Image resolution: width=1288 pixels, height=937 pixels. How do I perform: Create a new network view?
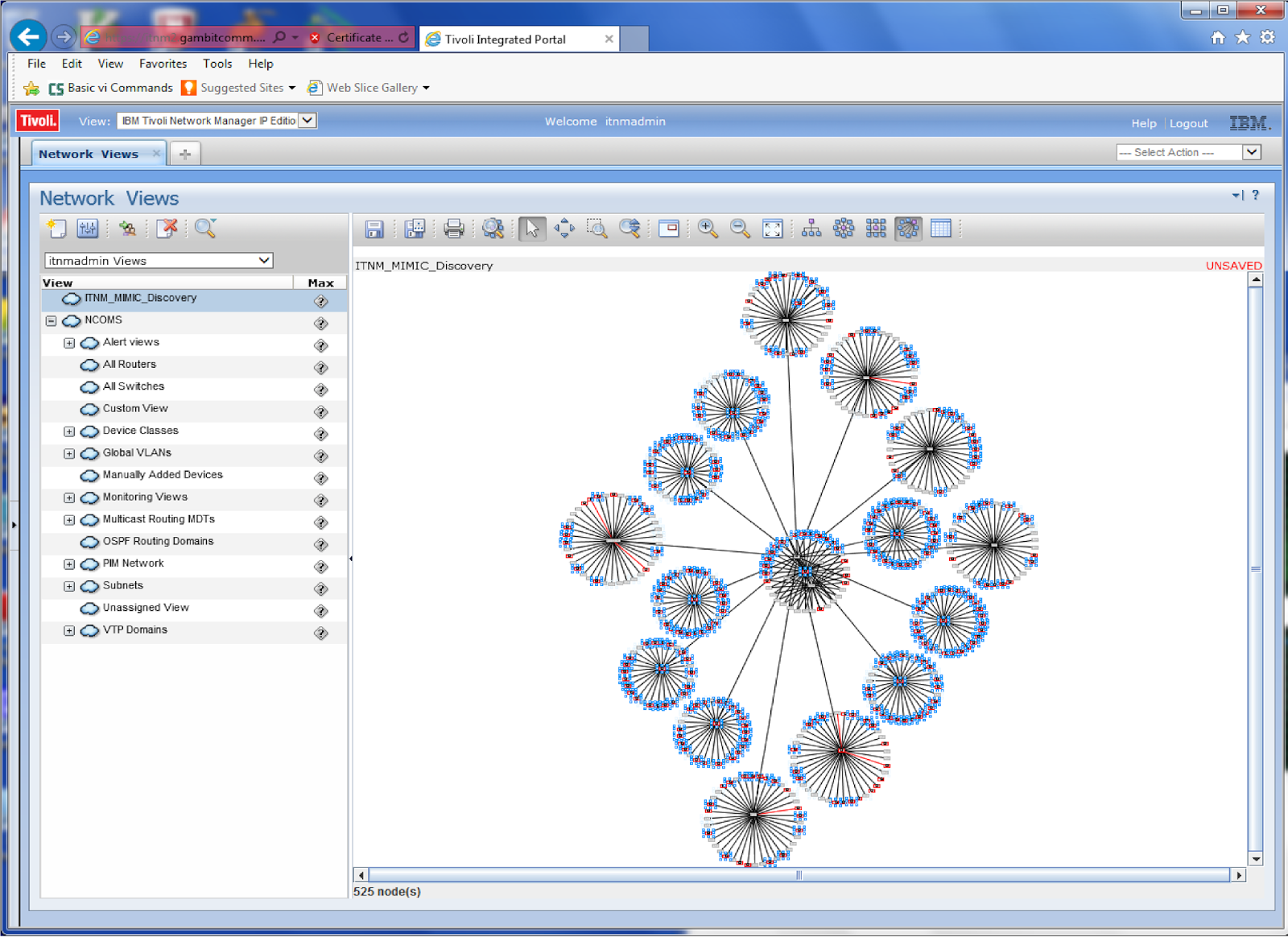point(56,229)
